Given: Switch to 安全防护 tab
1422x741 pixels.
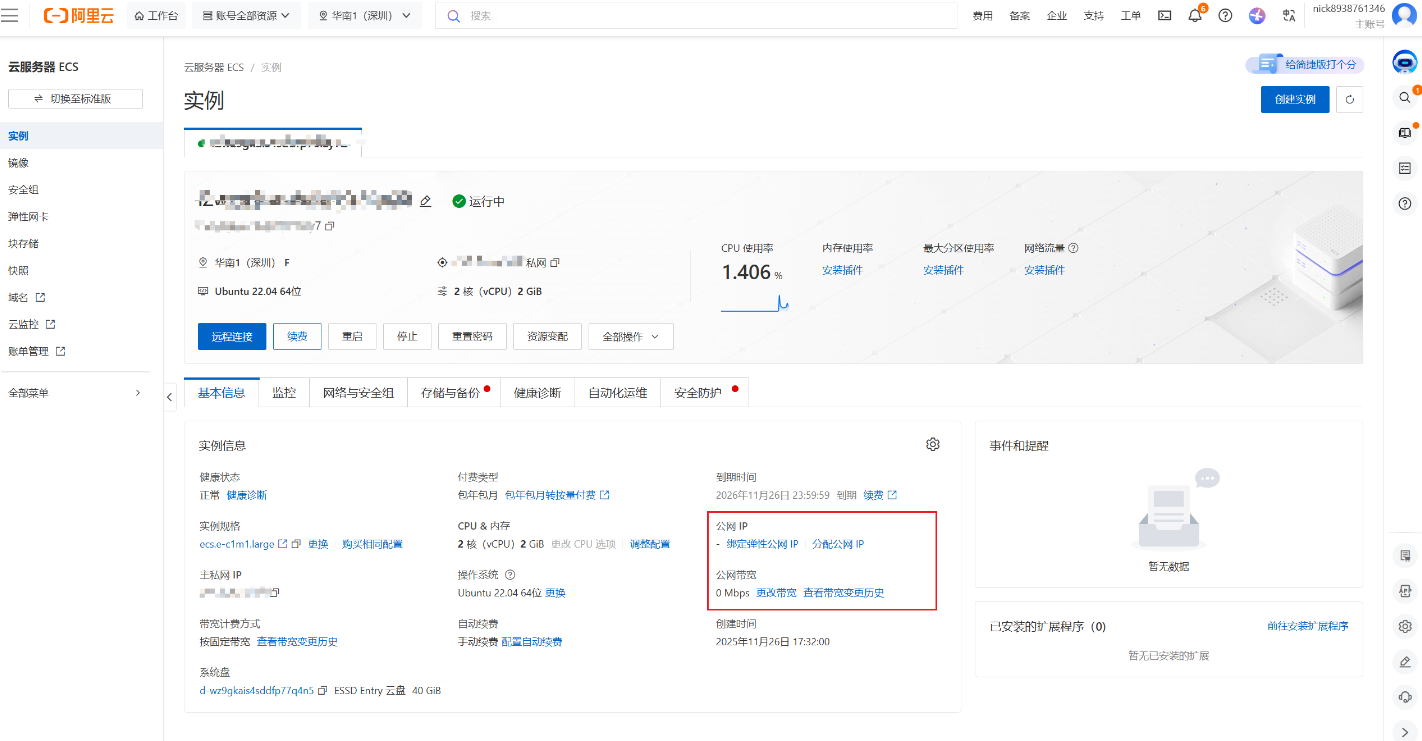Looking at the screenshot, I should point(704,393).
